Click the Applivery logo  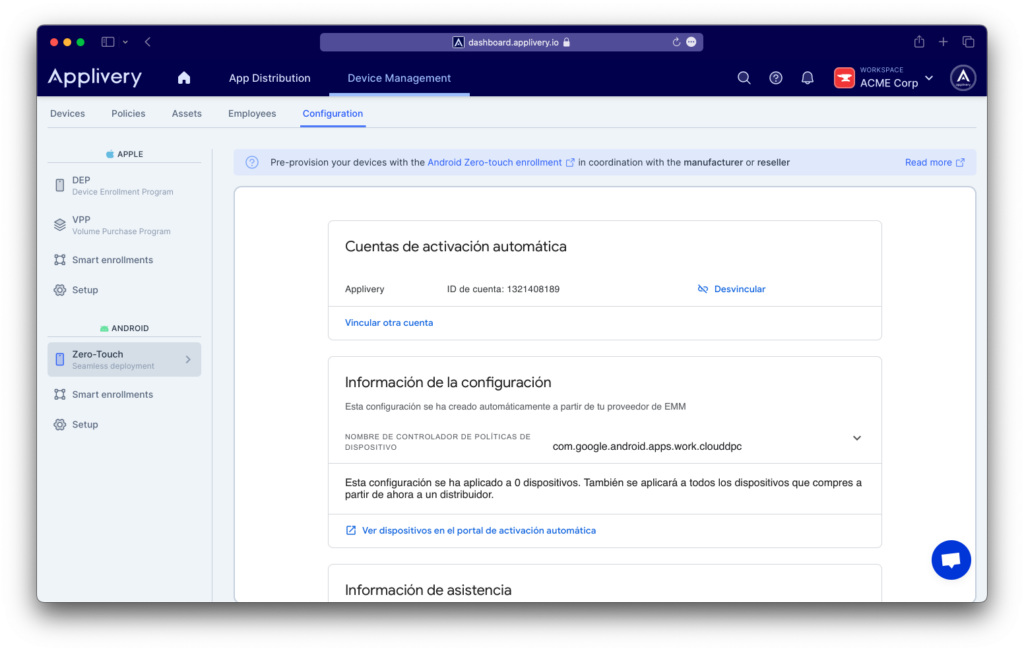[95, 77]
